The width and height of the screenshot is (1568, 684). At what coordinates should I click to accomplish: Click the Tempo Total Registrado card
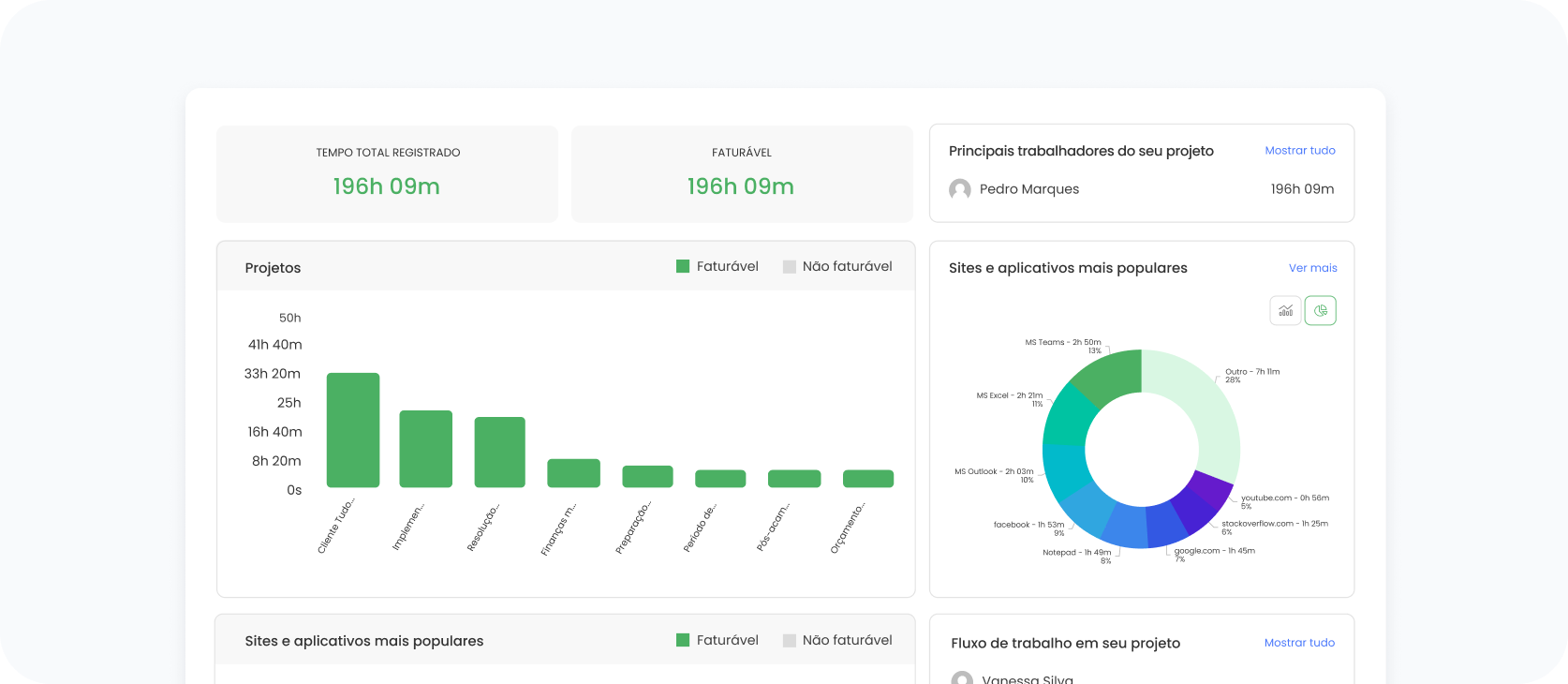coord(387,174)
